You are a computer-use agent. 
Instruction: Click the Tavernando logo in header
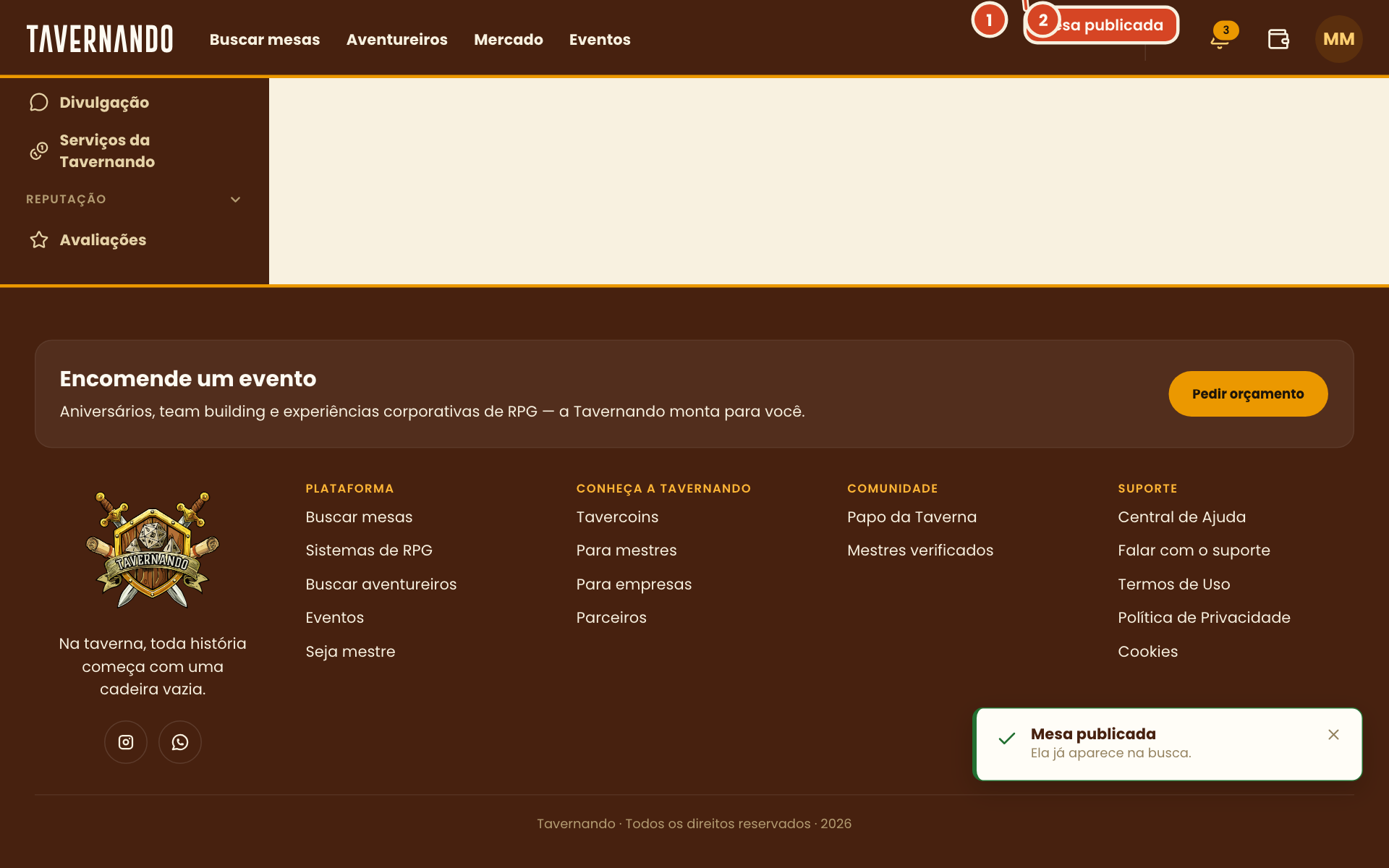pos(100,39)
